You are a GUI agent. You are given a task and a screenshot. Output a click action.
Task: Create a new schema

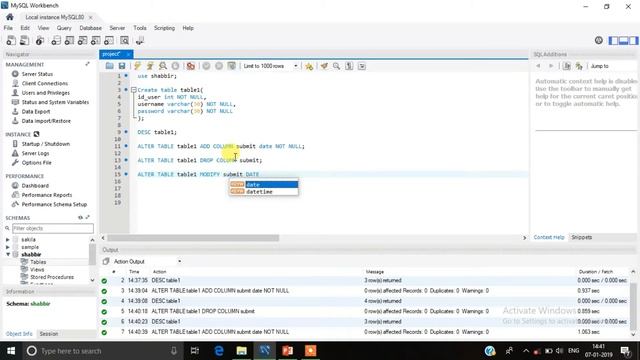[x=56, y=40]
